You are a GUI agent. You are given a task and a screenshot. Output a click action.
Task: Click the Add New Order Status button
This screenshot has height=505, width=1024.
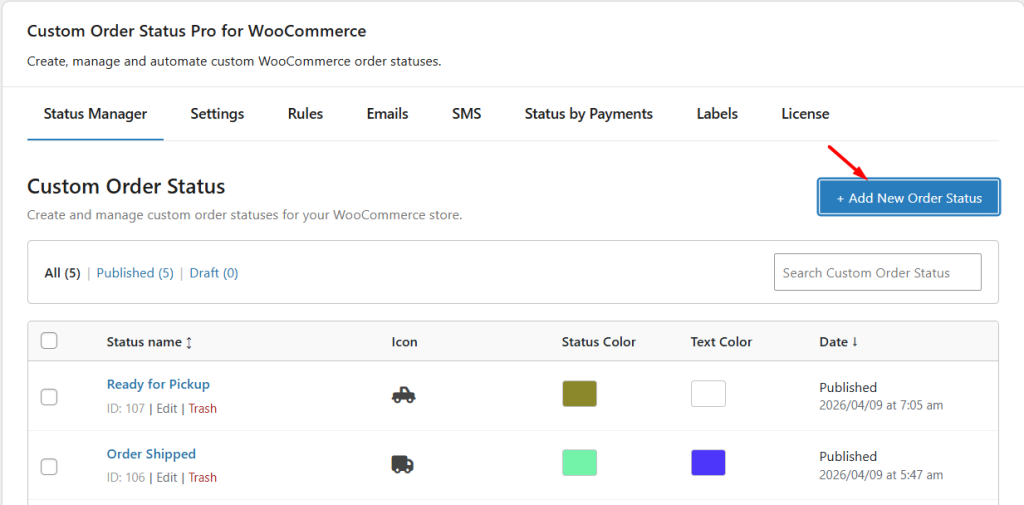(x=909, y=198)
